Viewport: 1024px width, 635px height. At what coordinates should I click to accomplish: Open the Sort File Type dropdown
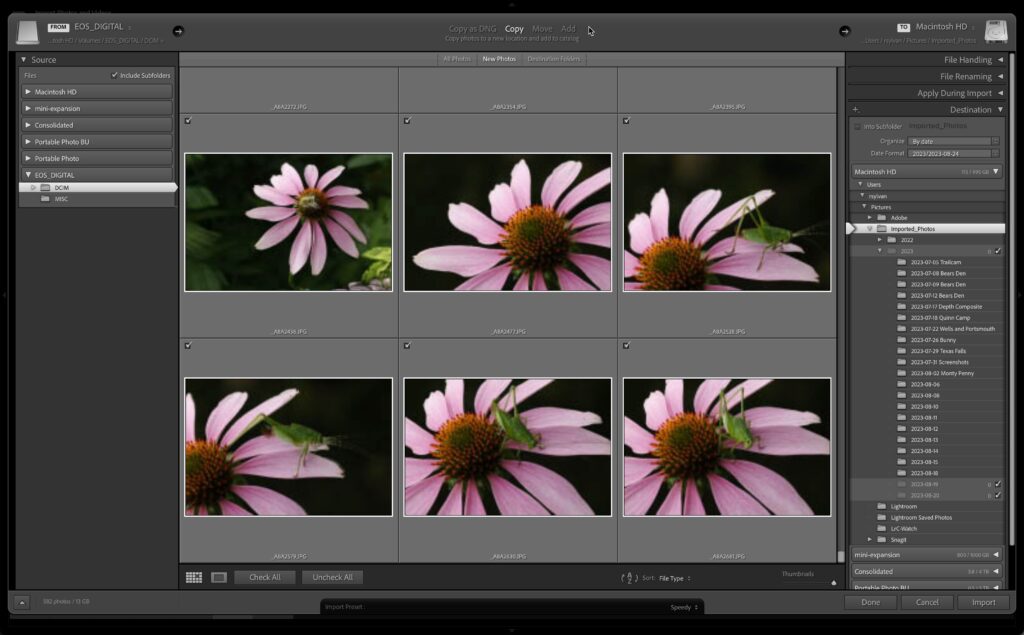675,578
